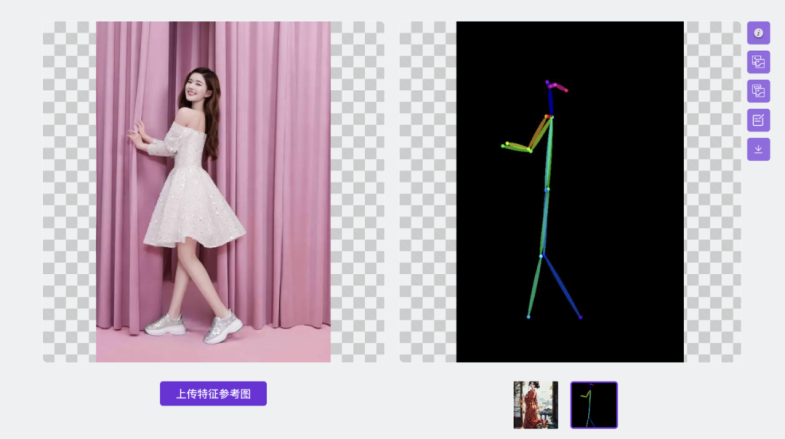Click the 上传特征参考图 upload button
The width and height of the screenshot is (785, 439).
tap(213, 394)
